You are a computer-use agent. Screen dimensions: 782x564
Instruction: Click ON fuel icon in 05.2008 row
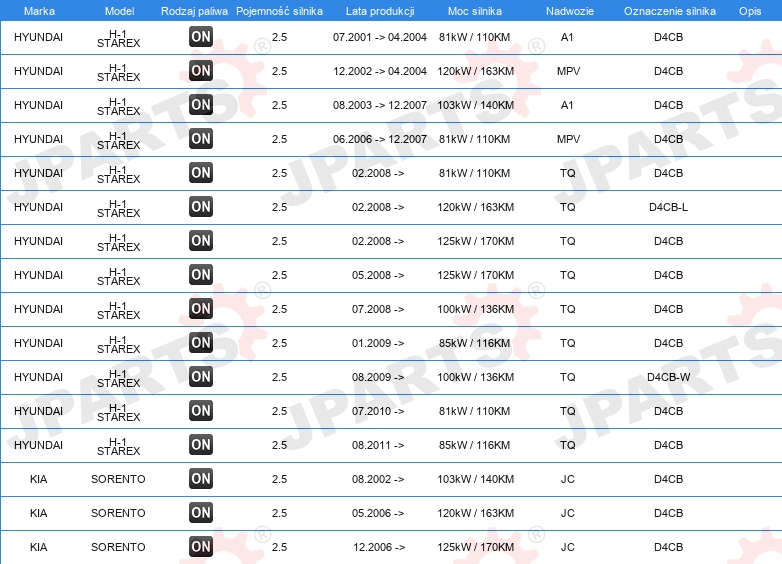click(x=201, y=274)
